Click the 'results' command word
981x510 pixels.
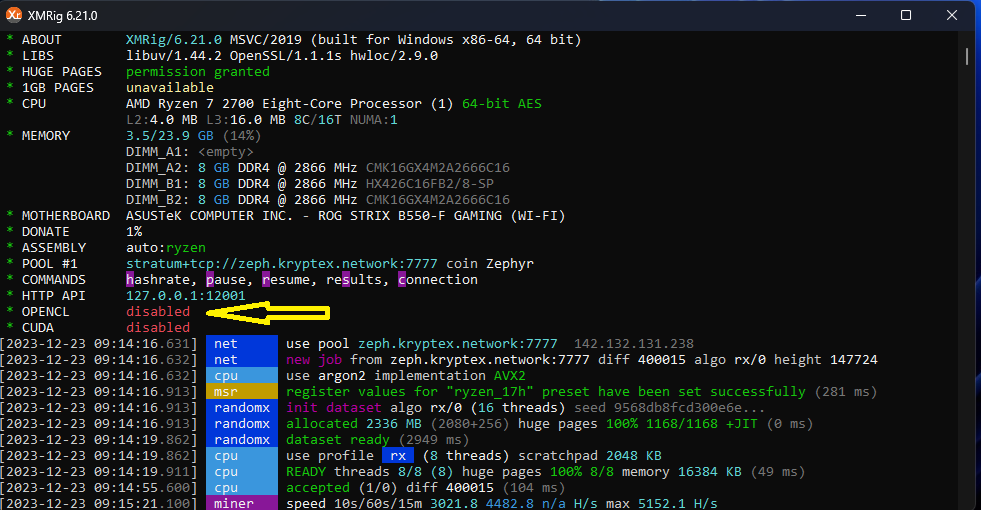coord(353,280)
